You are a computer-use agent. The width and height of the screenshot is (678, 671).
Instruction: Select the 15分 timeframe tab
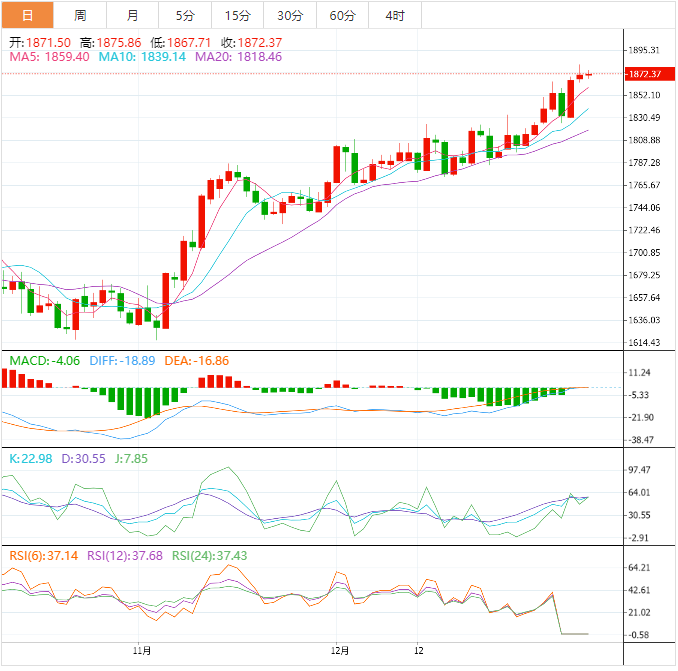tap(238, 15)
